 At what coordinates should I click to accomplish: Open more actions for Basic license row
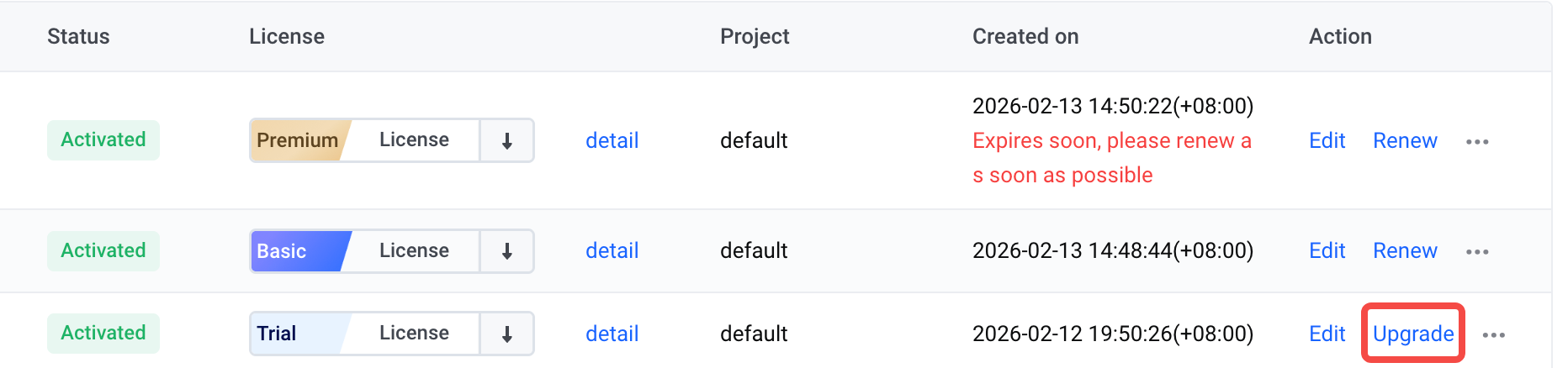[1477, 252]
